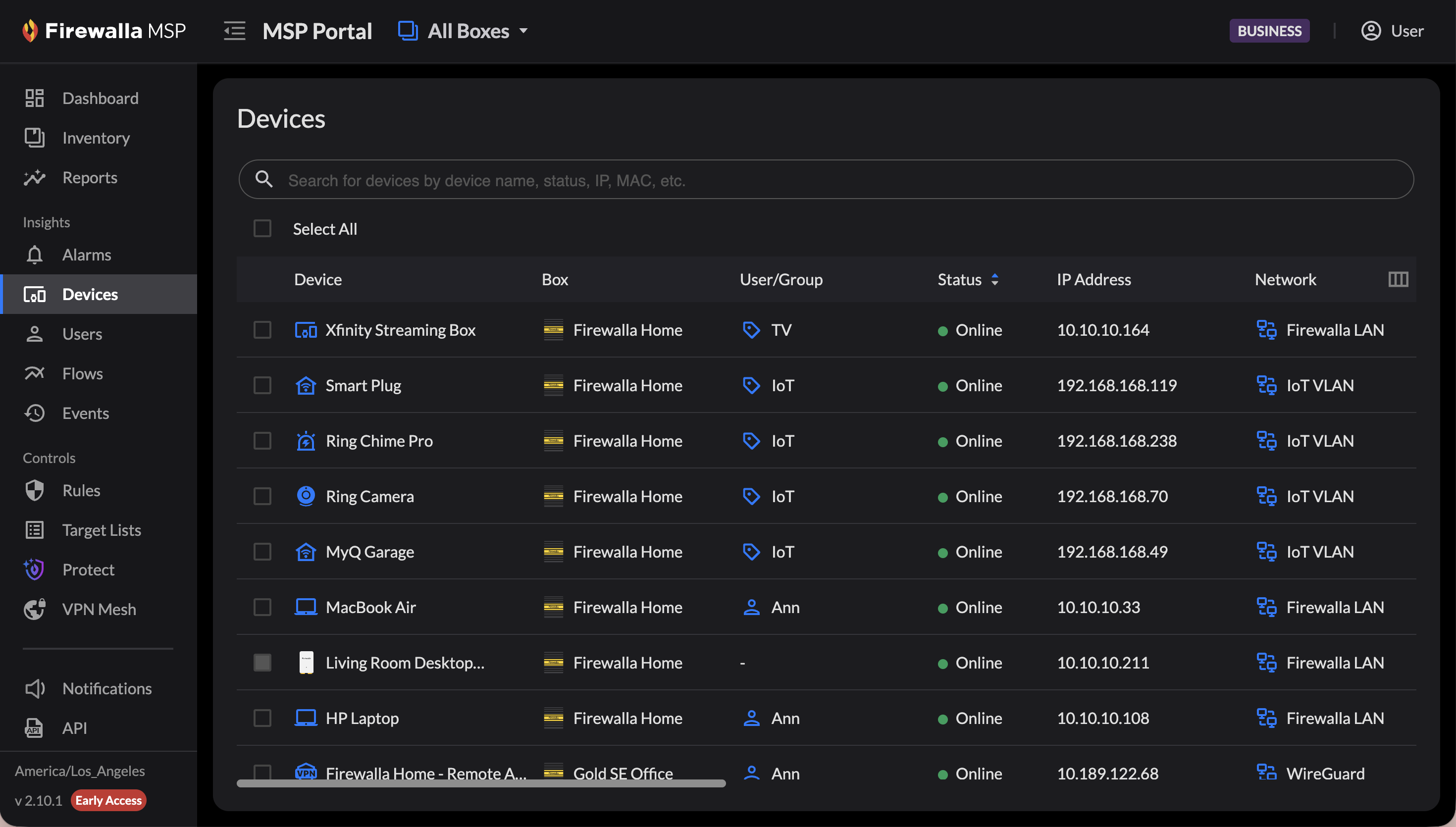Click the Ring Camera device icon

306,496
